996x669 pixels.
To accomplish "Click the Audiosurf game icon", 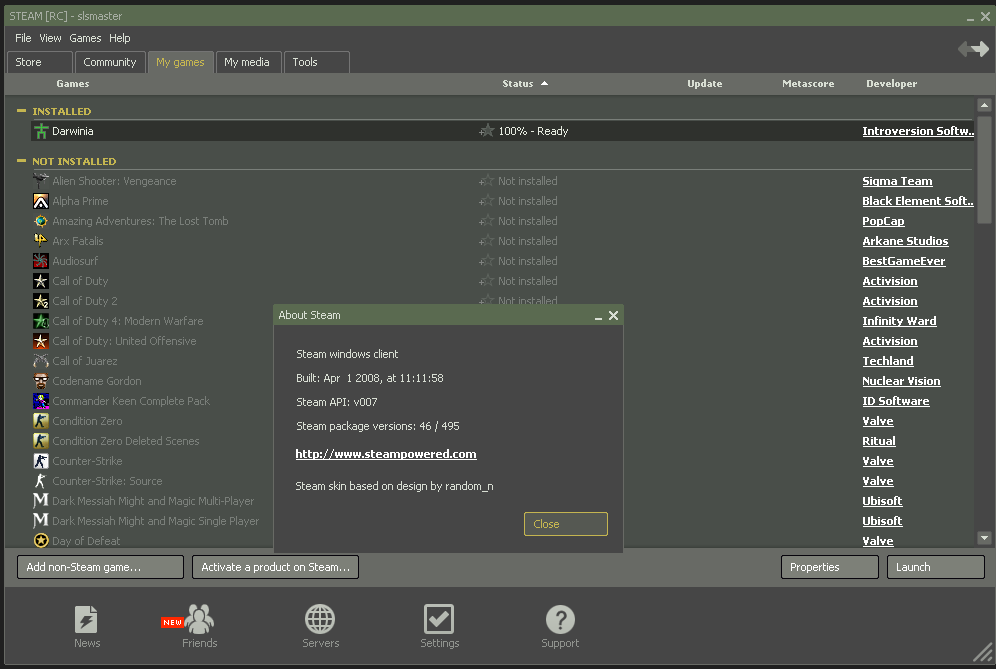I will [41, 261].
